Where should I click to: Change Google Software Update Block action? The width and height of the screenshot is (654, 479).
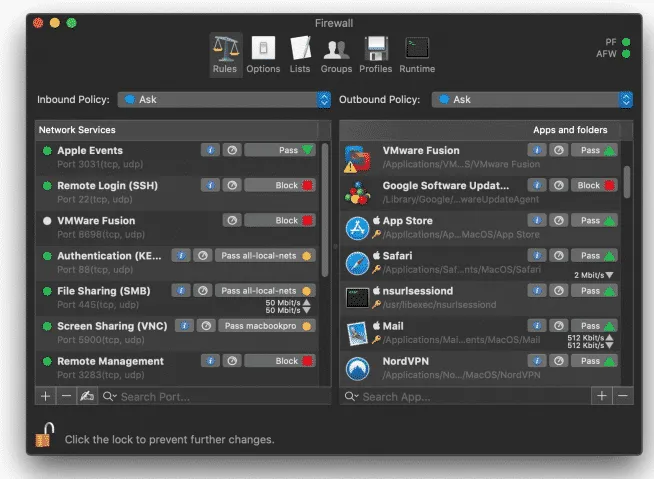pos(594,185)
